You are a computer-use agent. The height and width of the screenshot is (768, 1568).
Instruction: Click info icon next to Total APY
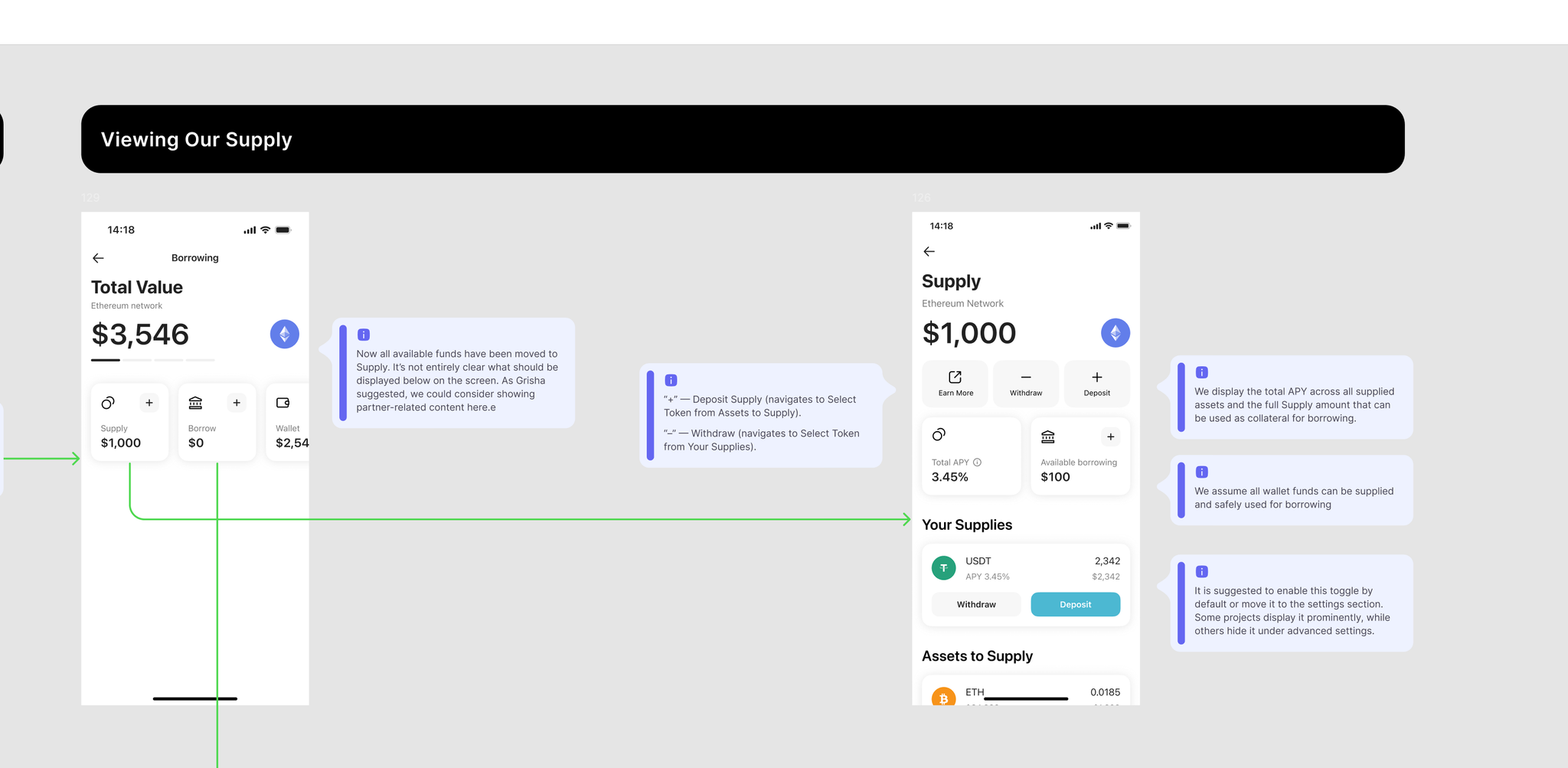pos(977,462)
